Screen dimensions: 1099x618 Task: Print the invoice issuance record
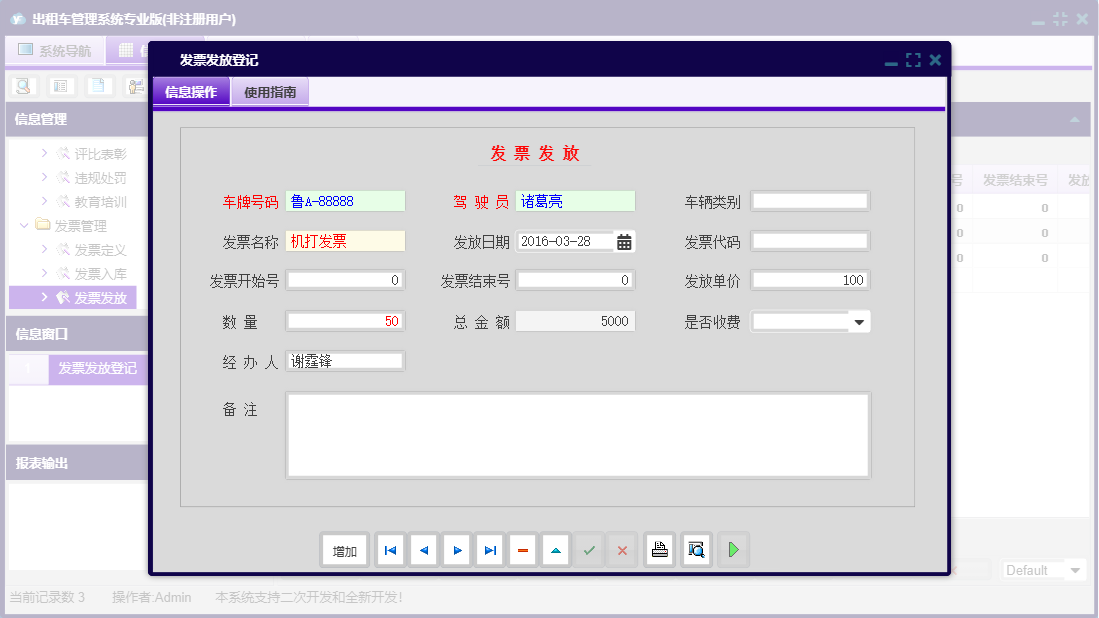point(658,549)
